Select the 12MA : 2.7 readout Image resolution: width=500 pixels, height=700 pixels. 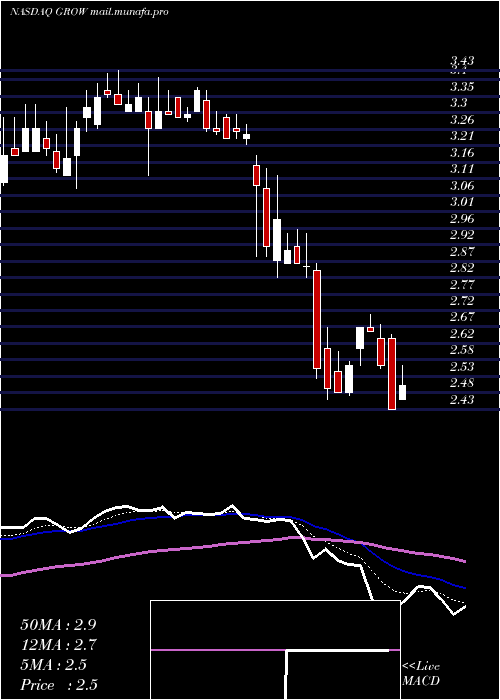[58, 645]
